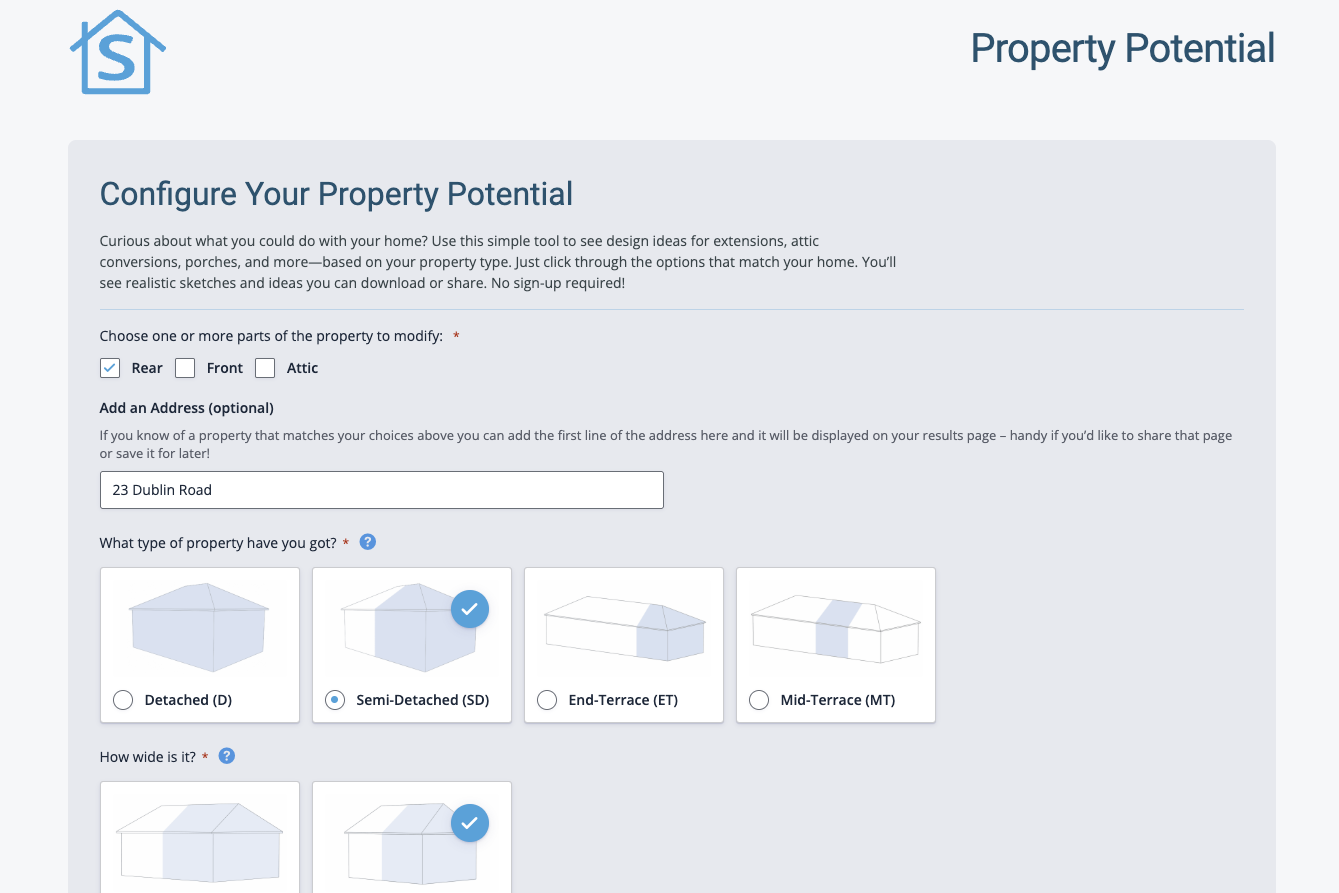The height and width of the screenshot is (893, 1339).
Task: Click the Detached house illustration
Action: (x=200, y=627)
